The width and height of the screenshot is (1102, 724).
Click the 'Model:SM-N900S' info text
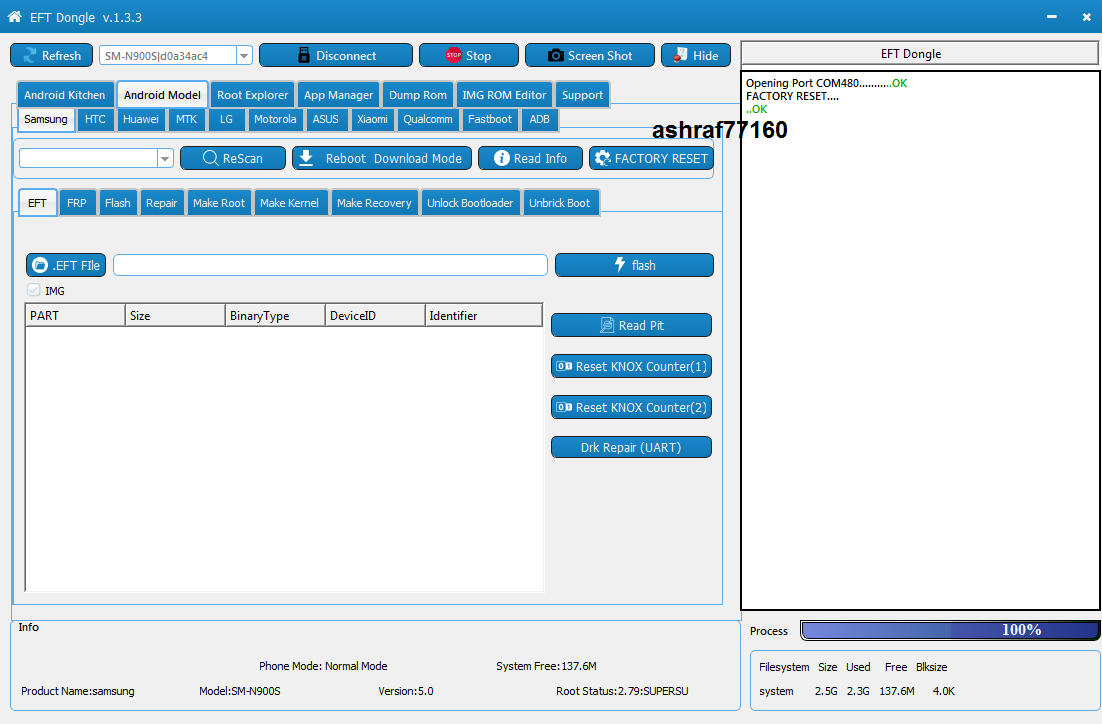click(x=240, y=691)
